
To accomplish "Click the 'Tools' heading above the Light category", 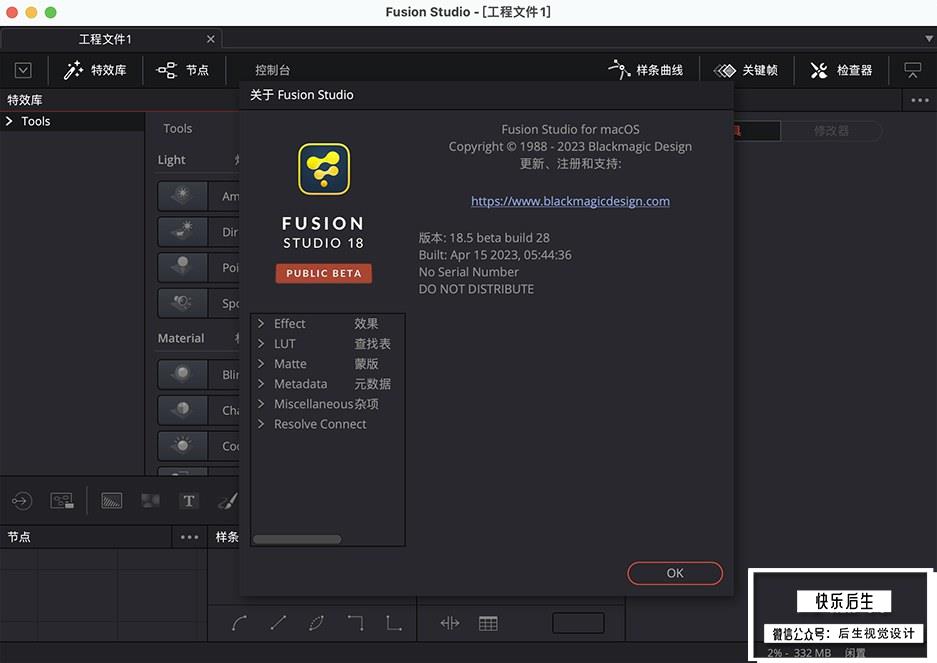I will pyautogui.click(x=177, y=129).
